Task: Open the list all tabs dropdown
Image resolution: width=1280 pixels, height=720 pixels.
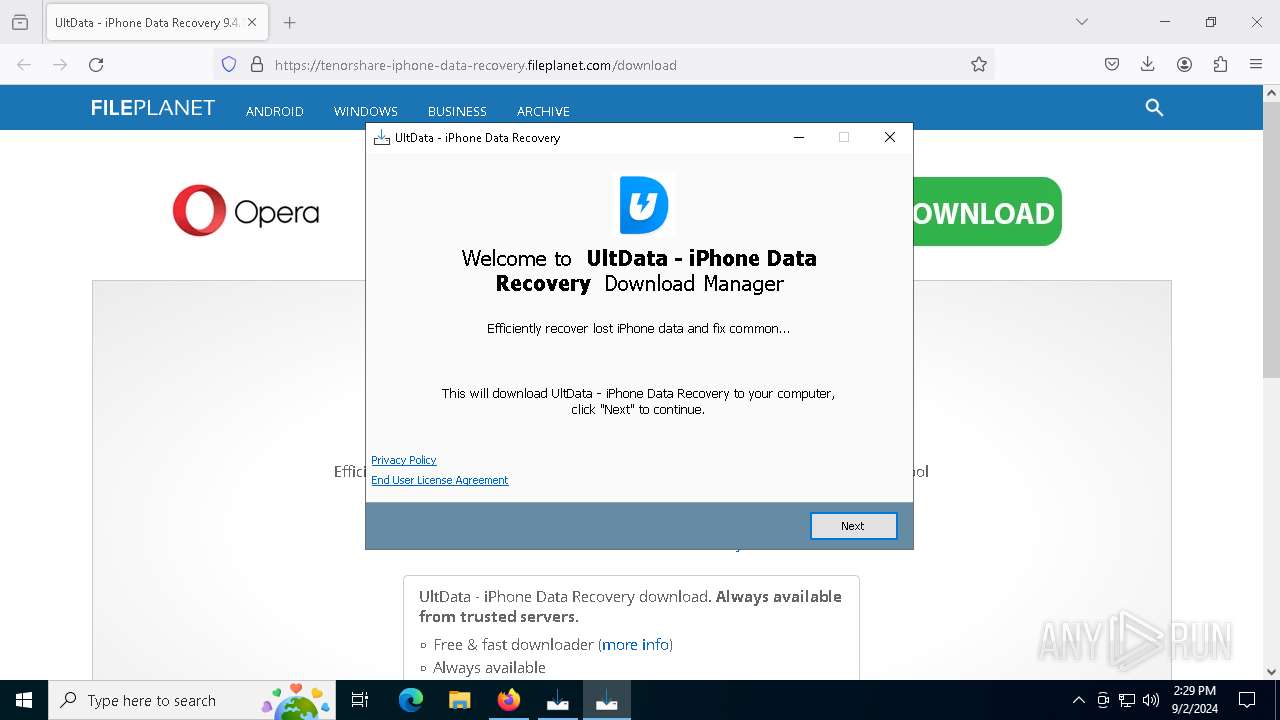Action: pyautogui.click(x=1082, y=22)
